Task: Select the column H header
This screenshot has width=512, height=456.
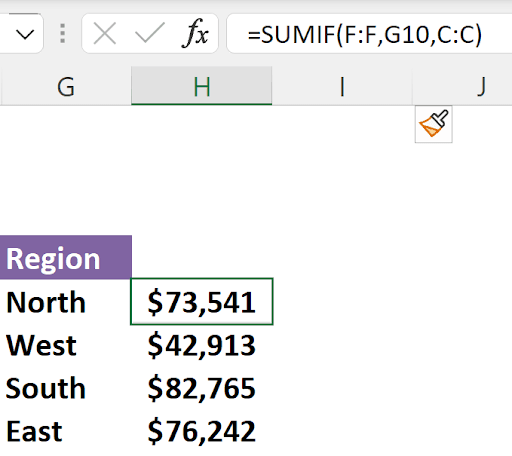Action: [x=202, y=87]
